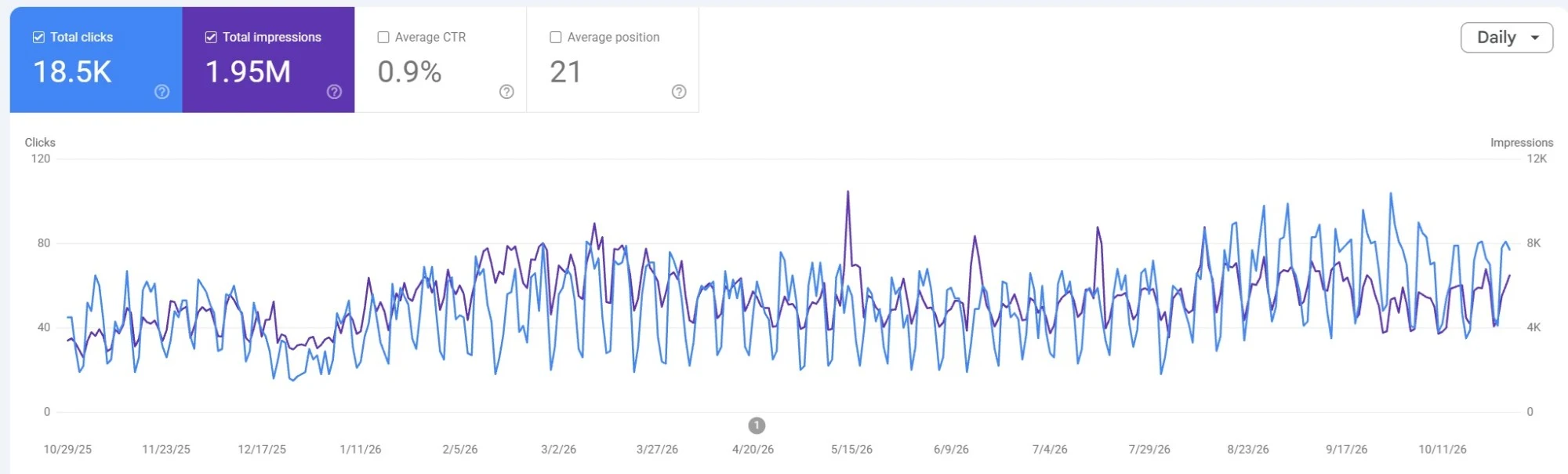Uncheck the Total impressions checkbox
Screen dimensions: 1568x474
[211, 37]
